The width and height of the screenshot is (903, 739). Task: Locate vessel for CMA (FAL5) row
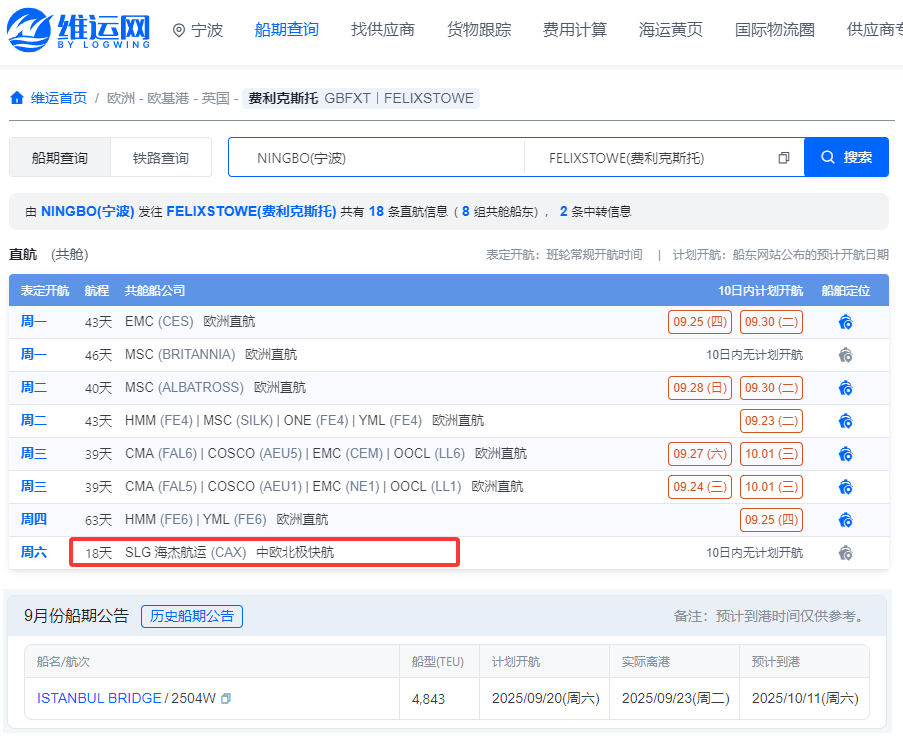click(845, 487)
